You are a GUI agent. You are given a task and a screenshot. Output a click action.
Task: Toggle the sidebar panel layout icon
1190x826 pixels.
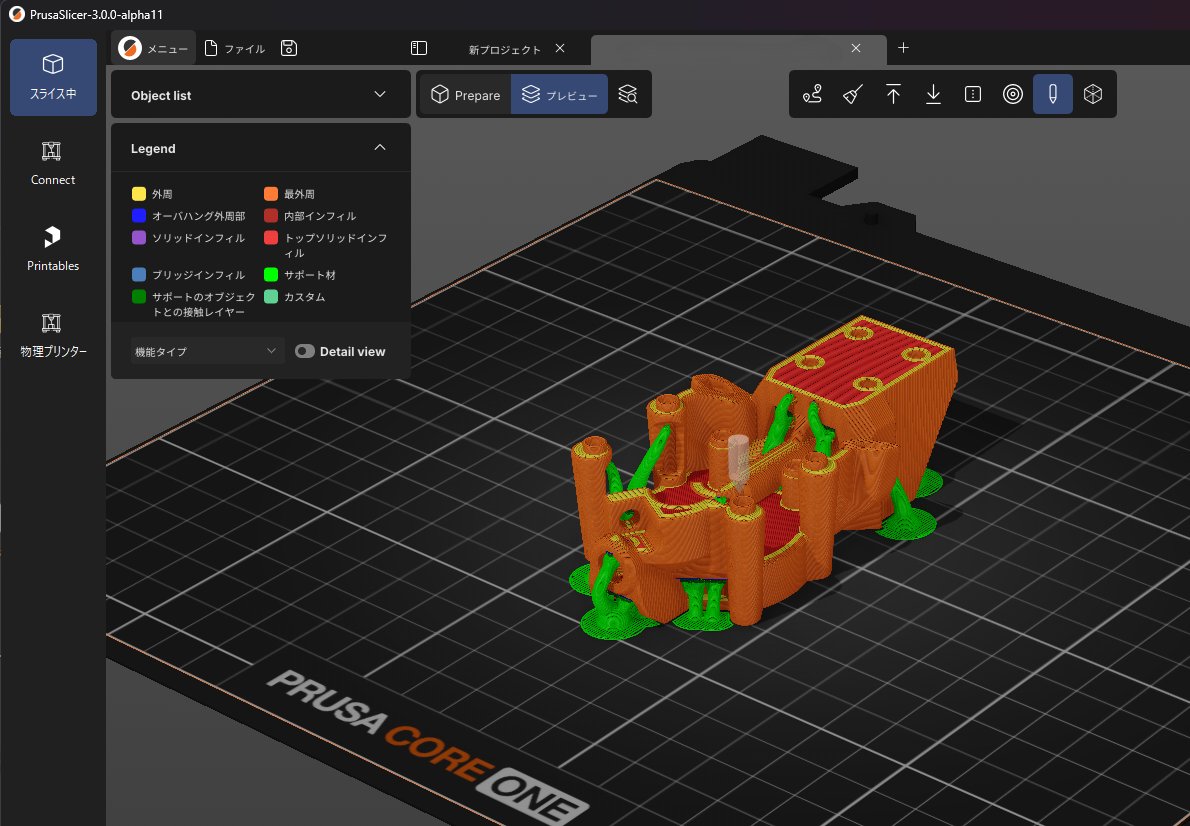coord(419,49)
